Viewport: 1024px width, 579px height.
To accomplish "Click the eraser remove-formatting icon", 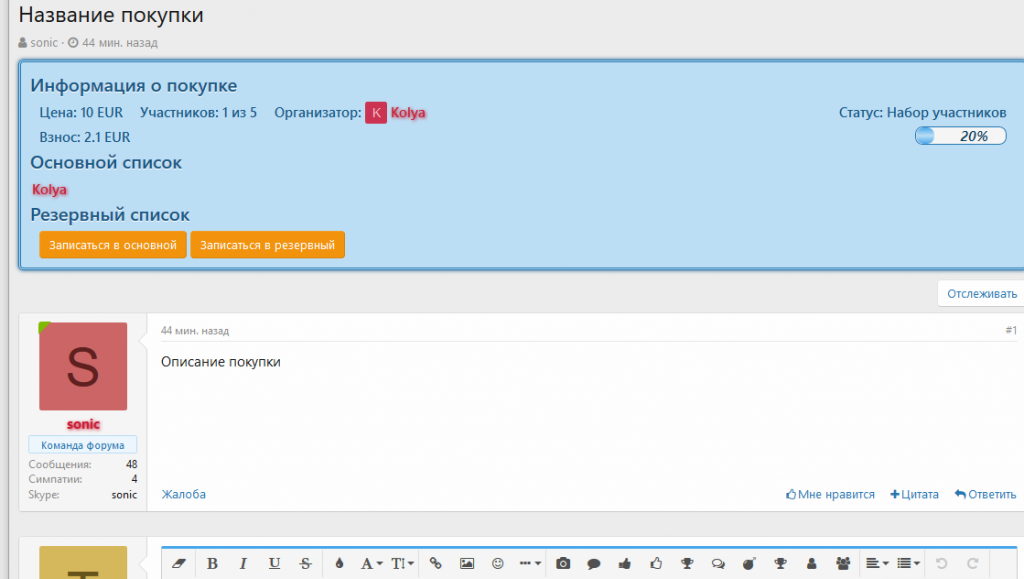I will 180,563.
